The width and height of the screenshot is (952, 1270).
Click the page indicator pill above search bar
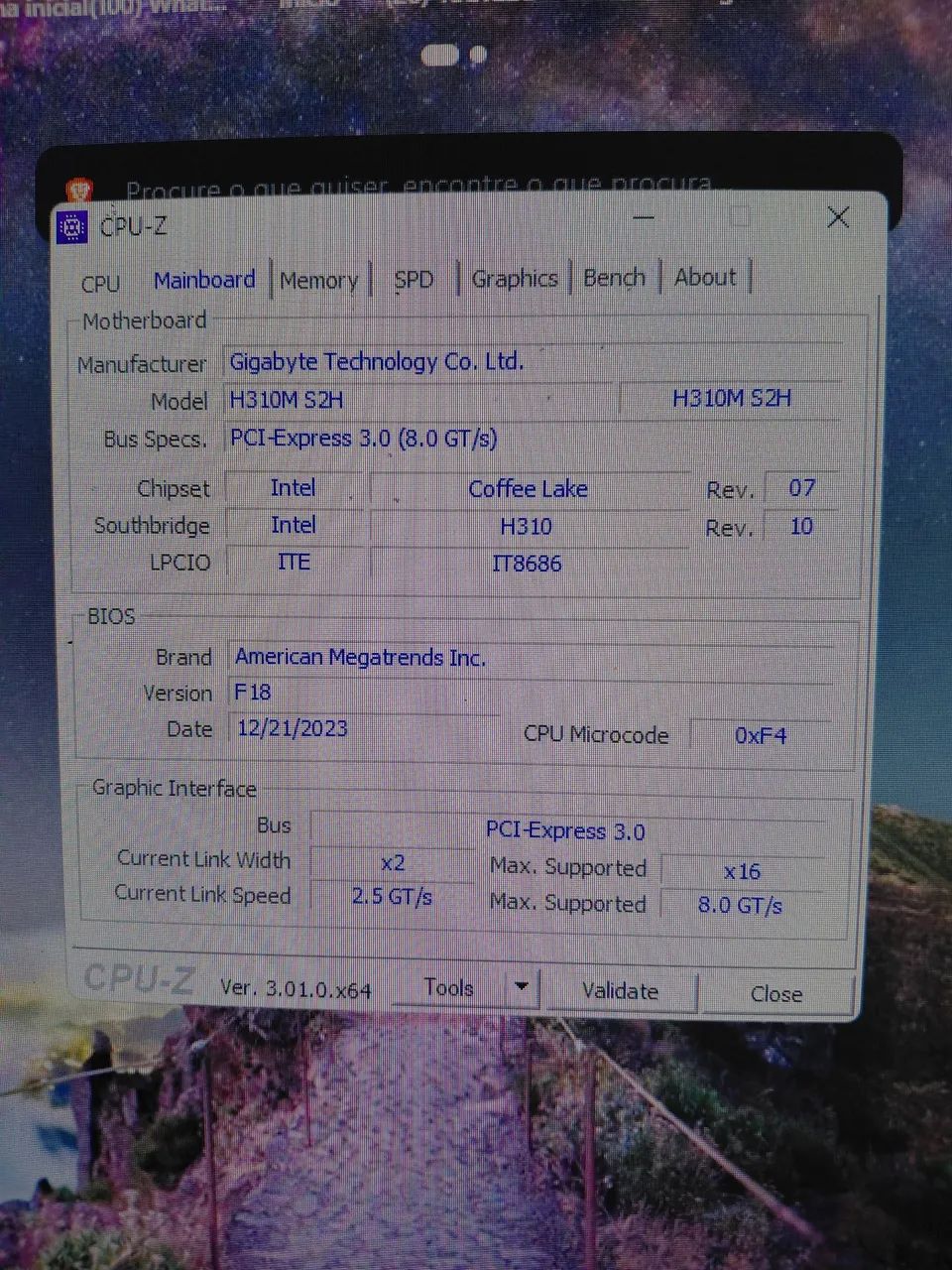[x=440, y=55]
